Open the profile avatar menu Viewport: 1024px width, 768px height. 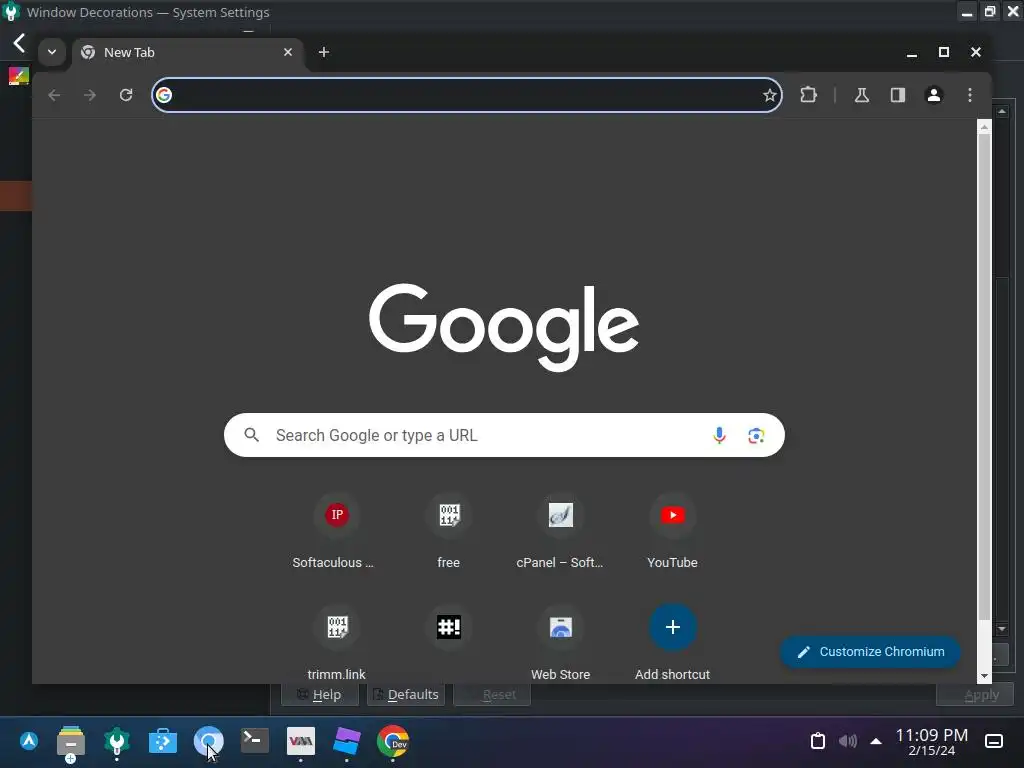click(934, 95)
